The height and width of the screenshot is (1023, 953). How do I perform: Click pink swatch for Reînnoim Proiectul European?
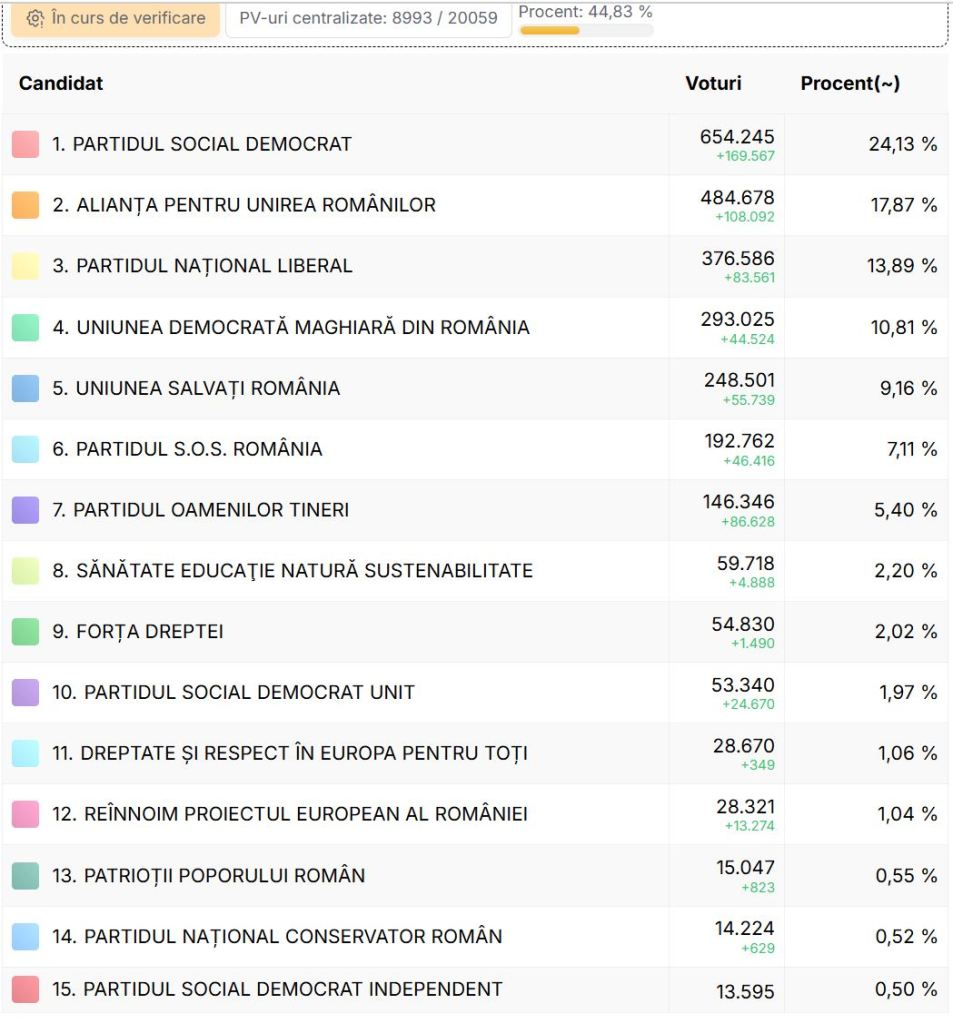pyautogui.click(x=26, y=814)
